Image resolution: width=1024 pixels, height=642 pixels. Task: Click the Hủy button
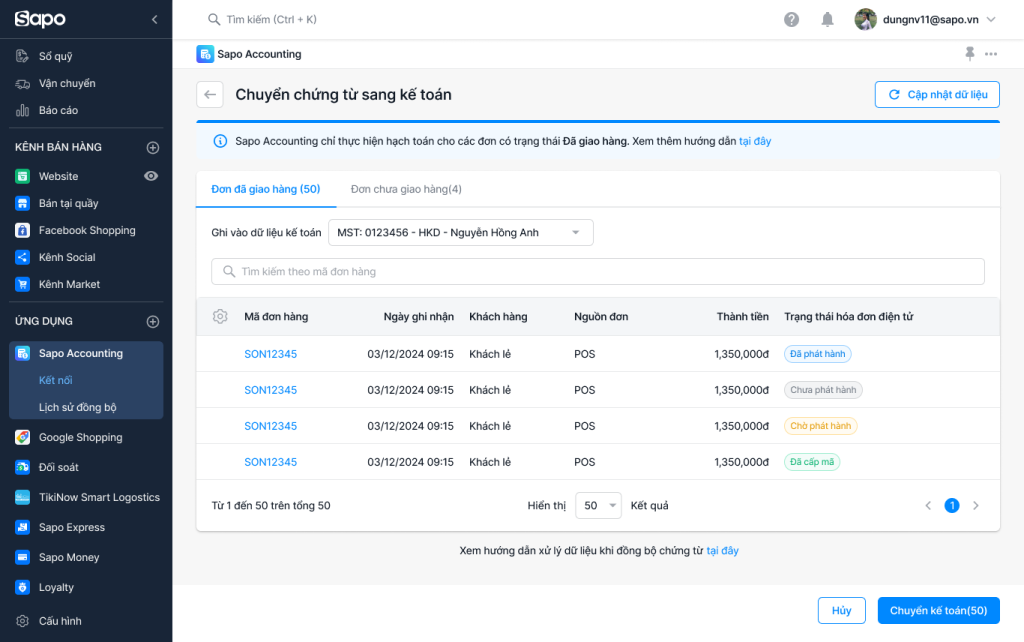[x=842, y=611]
